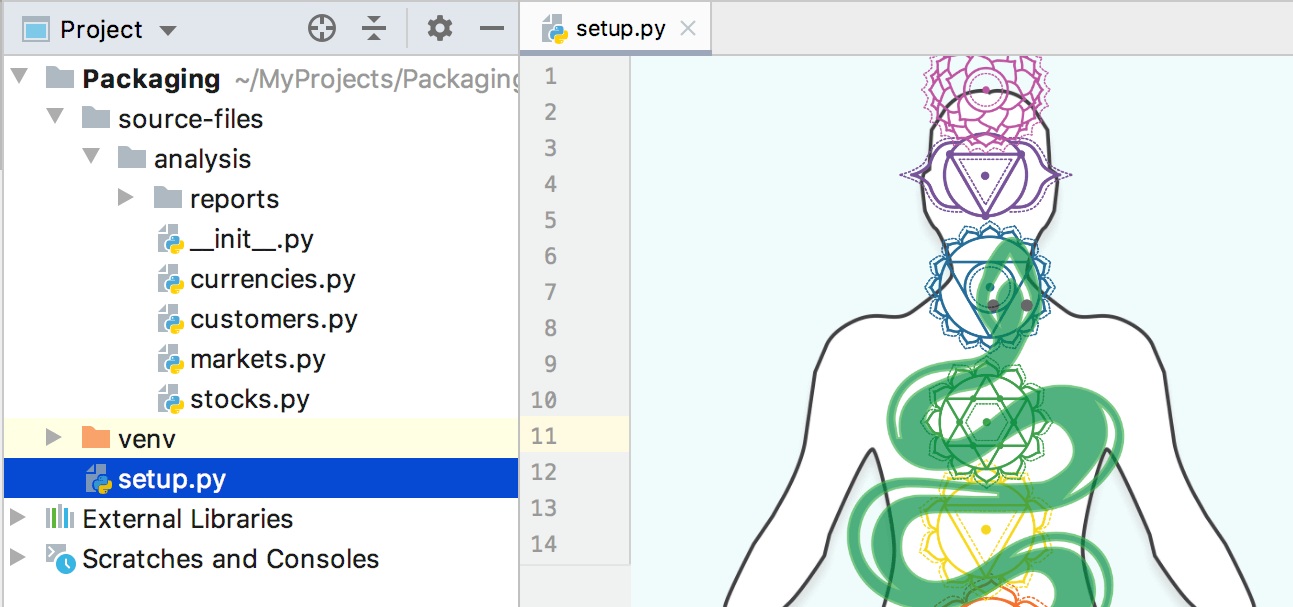Click the source-files folder icon

pyautogui.click(x=96, y=117)
